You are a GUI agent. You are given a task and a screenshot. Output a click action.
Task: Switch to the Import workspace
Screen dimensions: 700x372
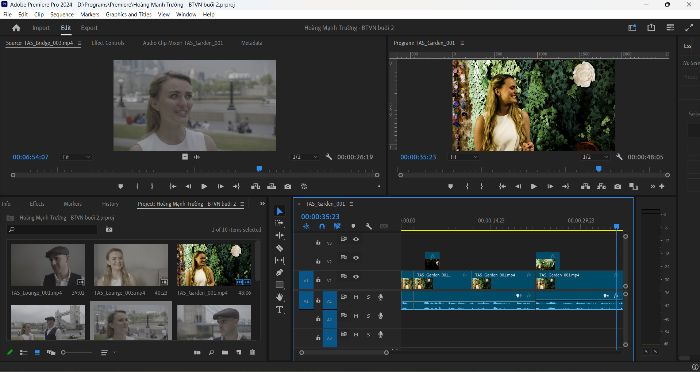coord(41,28)
